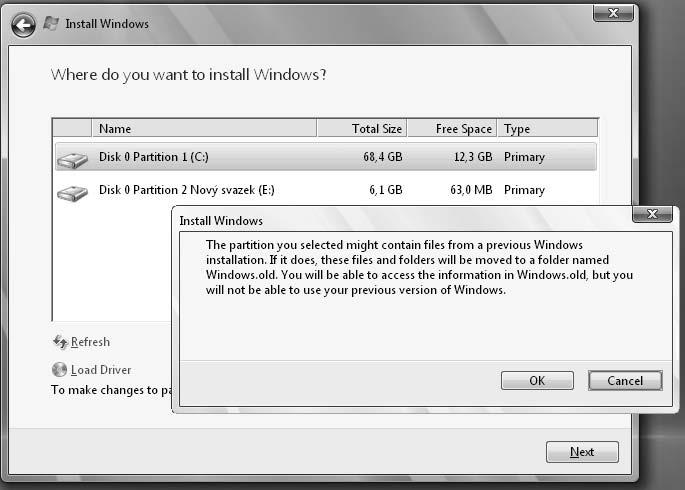This screenshot has width=685, height=490.
Task: Click the 68,4 GB total size value
Action: tap(383, 157)
